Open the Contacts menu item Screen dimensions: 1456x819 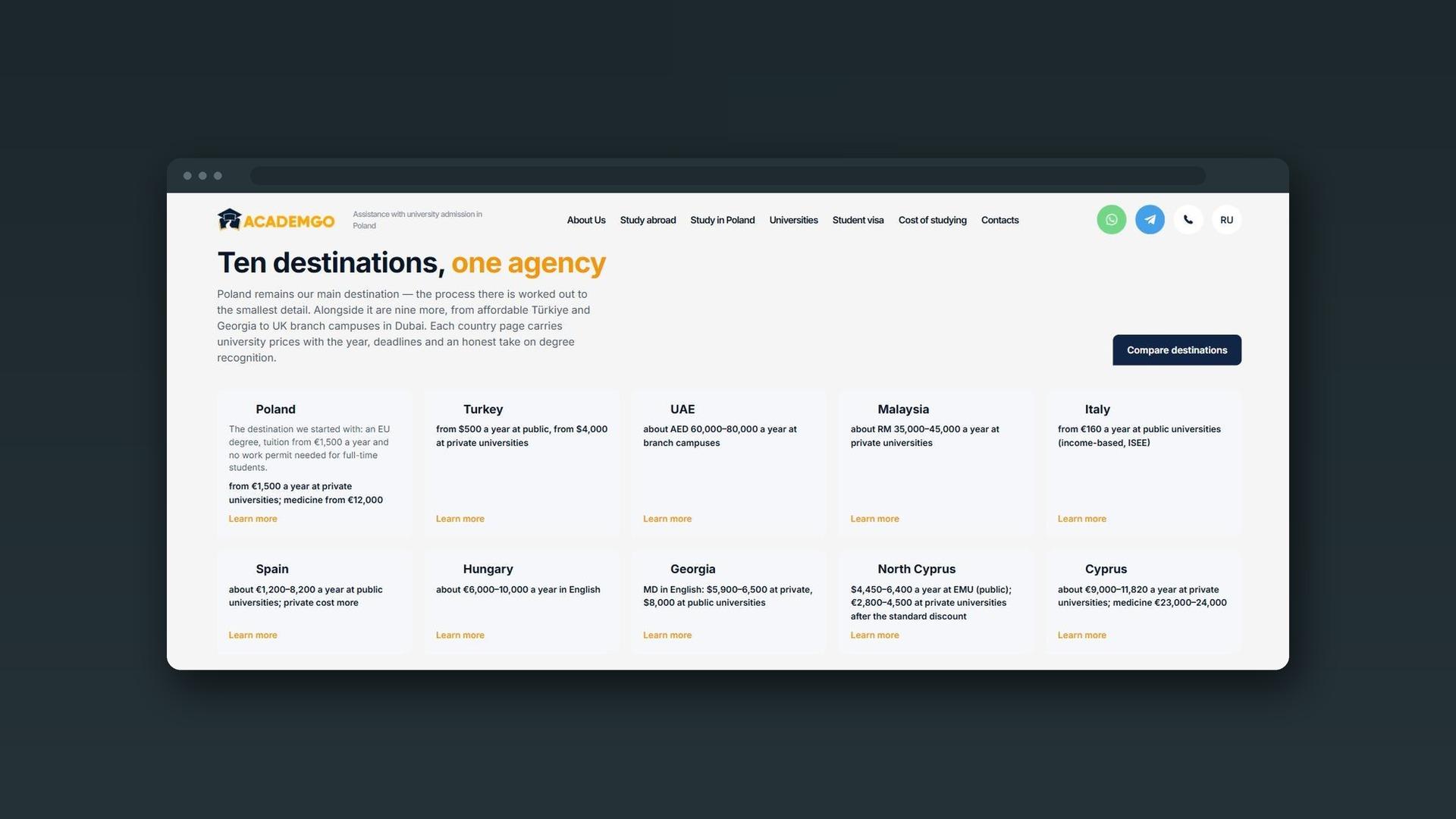(999, 220)
